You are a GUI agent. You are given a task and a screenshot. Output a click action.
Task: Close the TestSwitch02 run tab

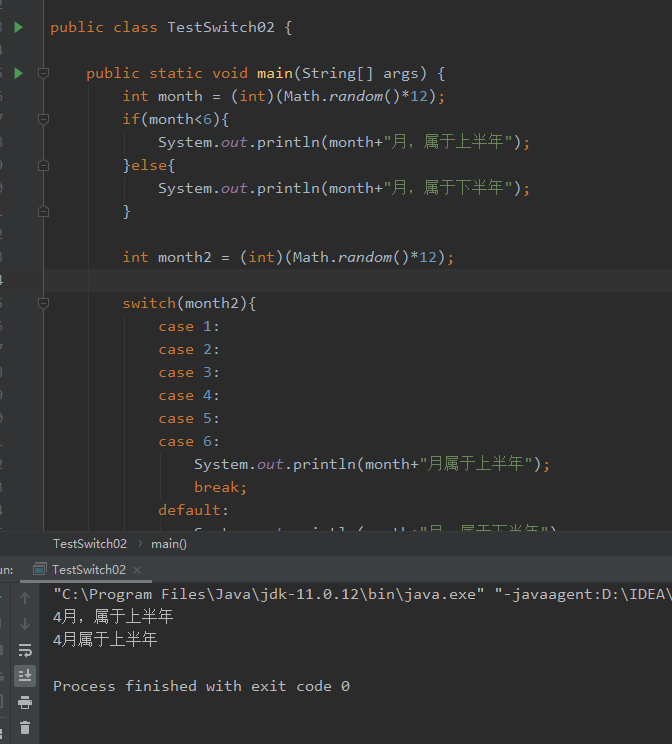[137, 570]
